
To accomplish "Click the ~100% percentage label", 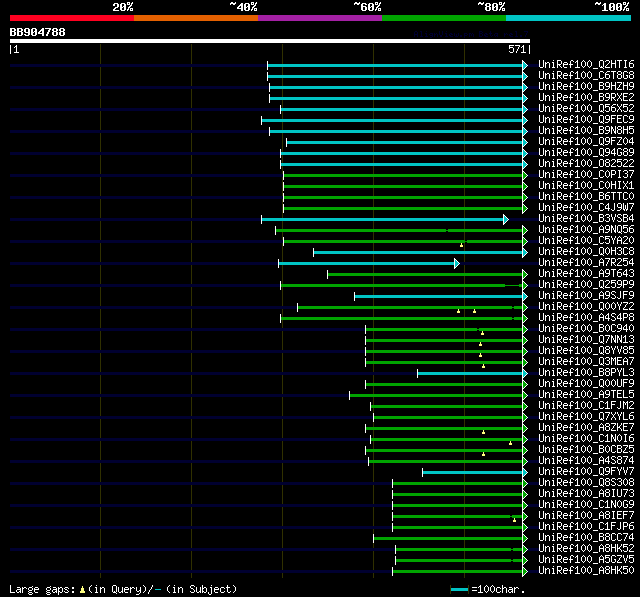I will pos(612,7).
